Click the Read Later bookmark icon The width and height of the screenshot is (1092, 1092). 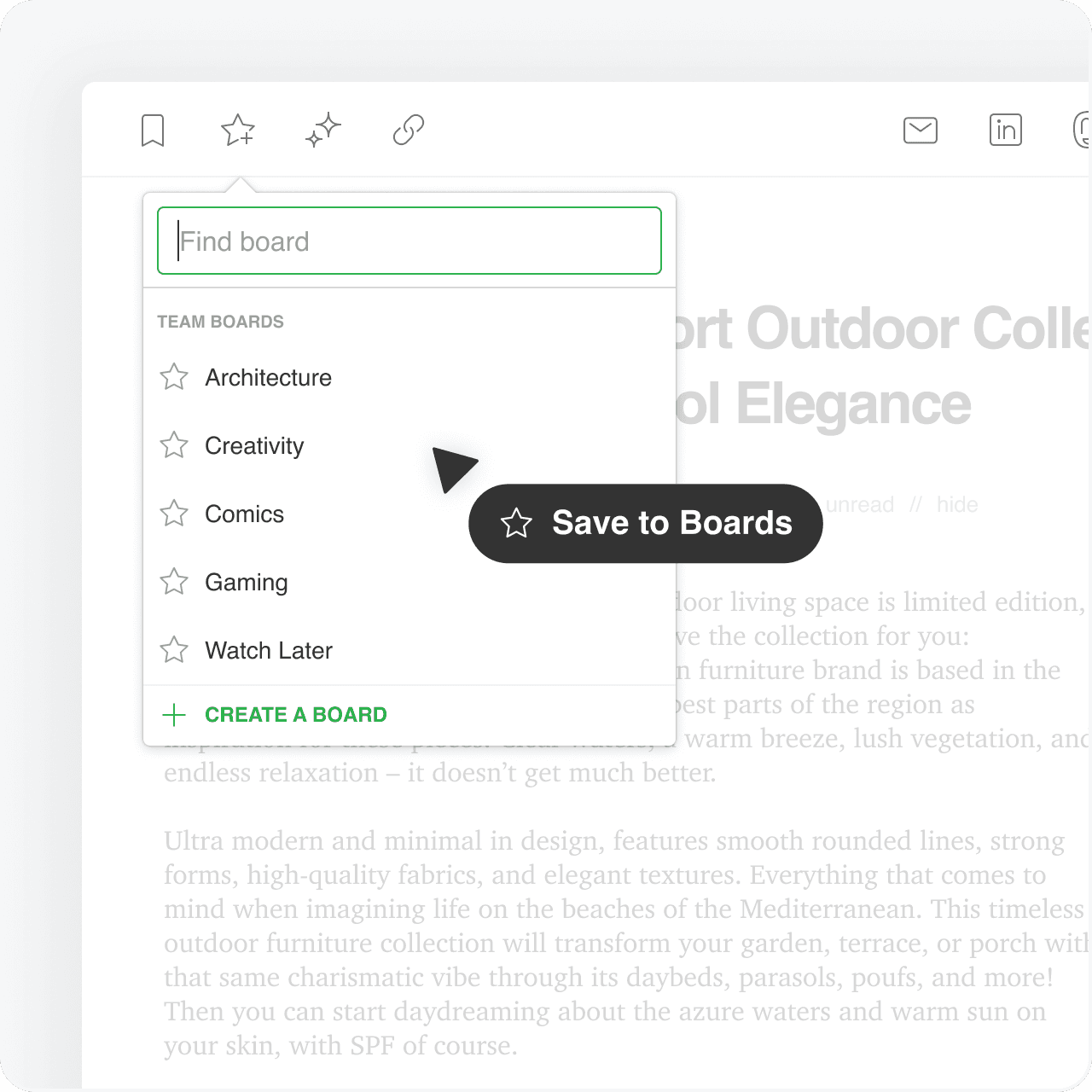click(153, 131)
